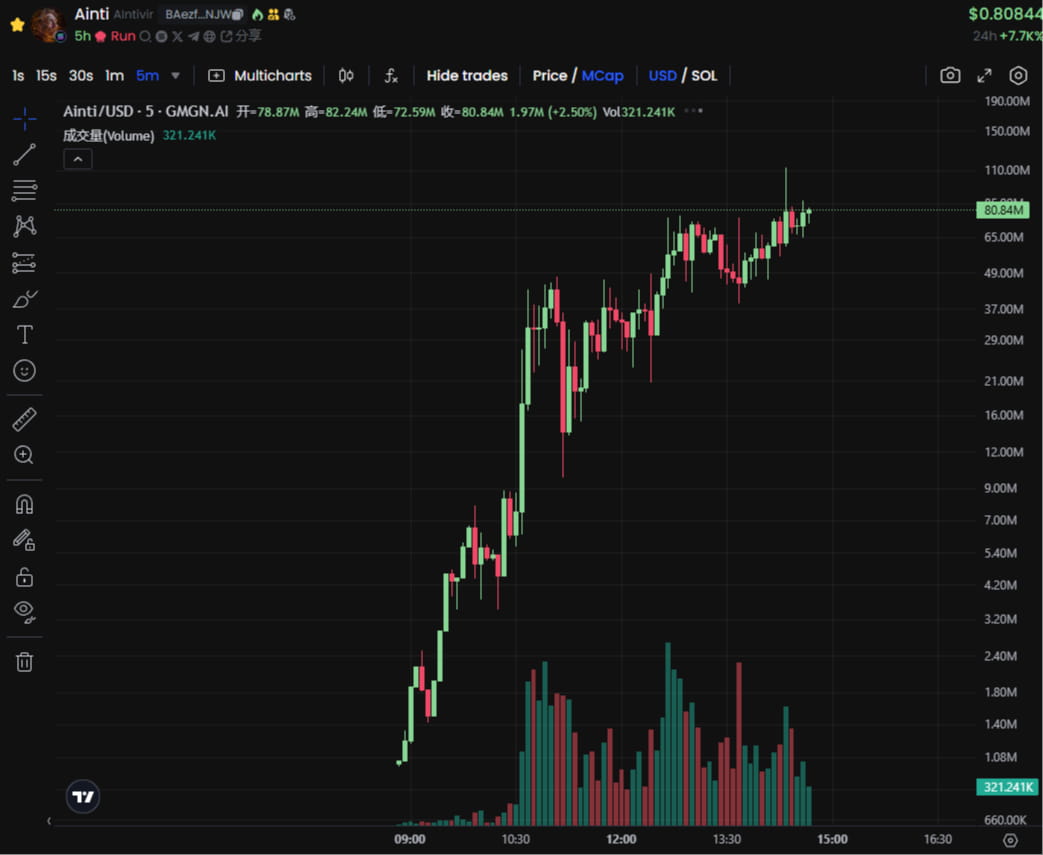1043x855 pixels.
Task: Open the emoji annotation tool
Action: tap(23, 371)
